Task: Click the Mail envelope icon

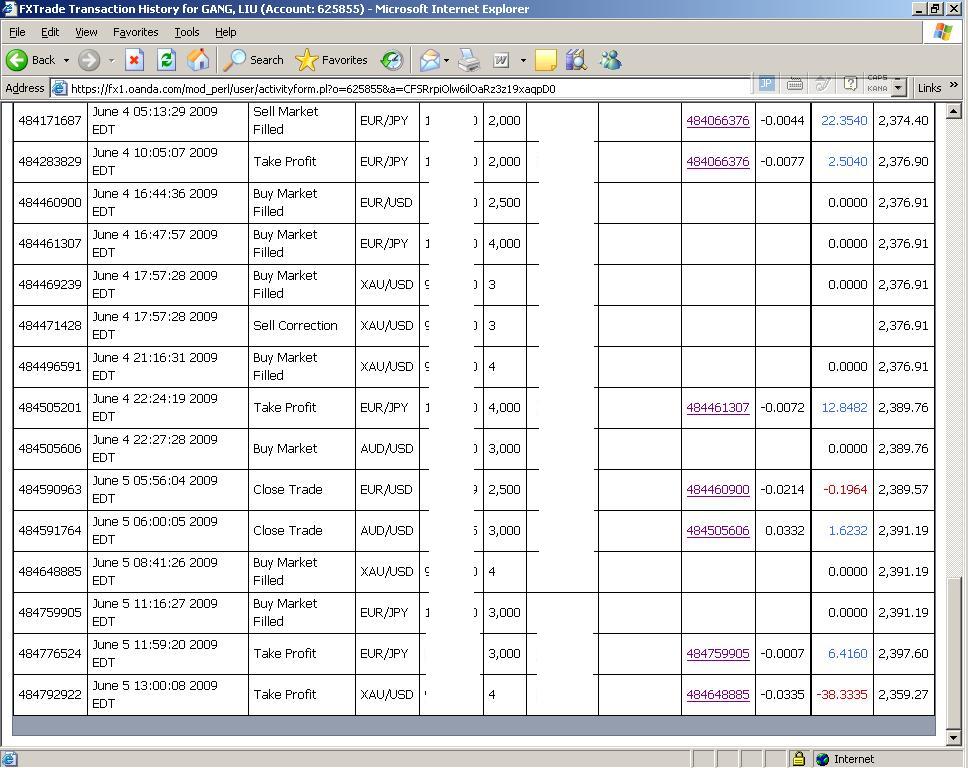Action: (x=430, y=61)
